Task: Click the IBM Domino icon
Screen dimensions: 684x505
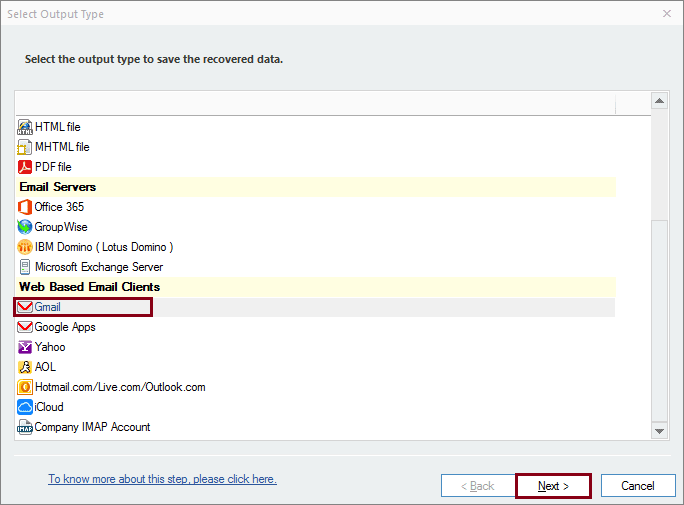Action: click(x=25, y=247)
